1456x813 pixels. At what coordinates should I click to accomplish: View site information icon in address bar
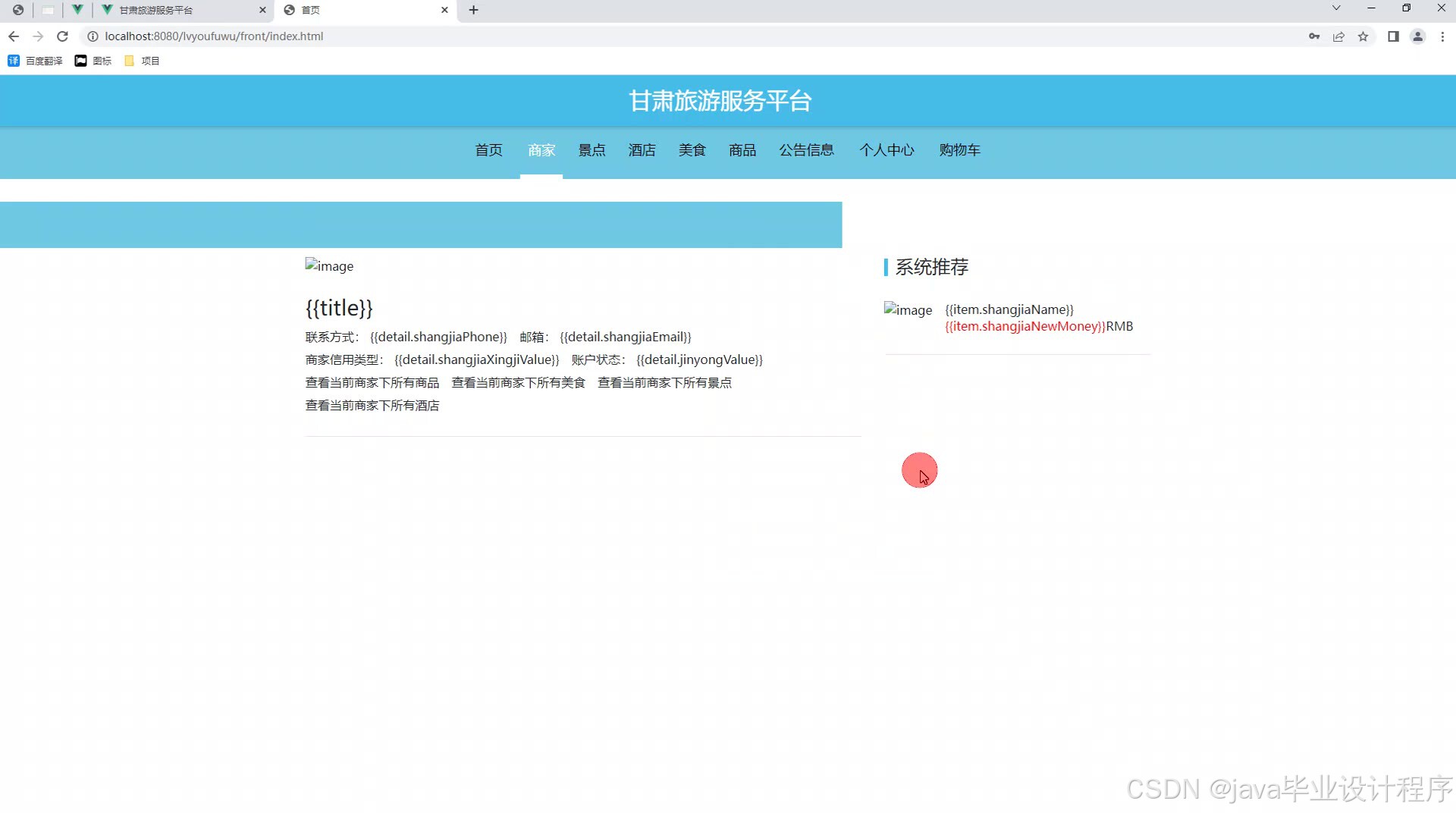pos(93,36)
